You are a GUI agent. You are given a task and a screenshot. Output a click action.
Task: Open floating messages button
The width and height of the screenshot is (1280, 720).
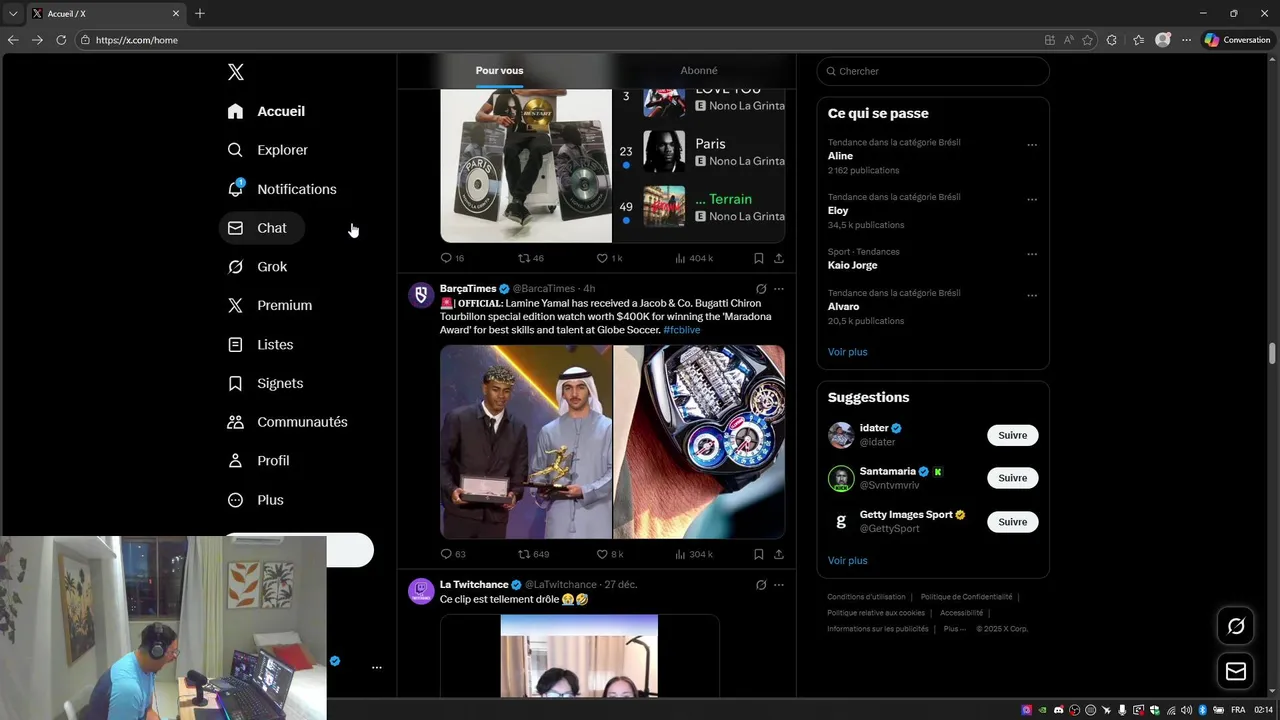(x=1236, y=672)
